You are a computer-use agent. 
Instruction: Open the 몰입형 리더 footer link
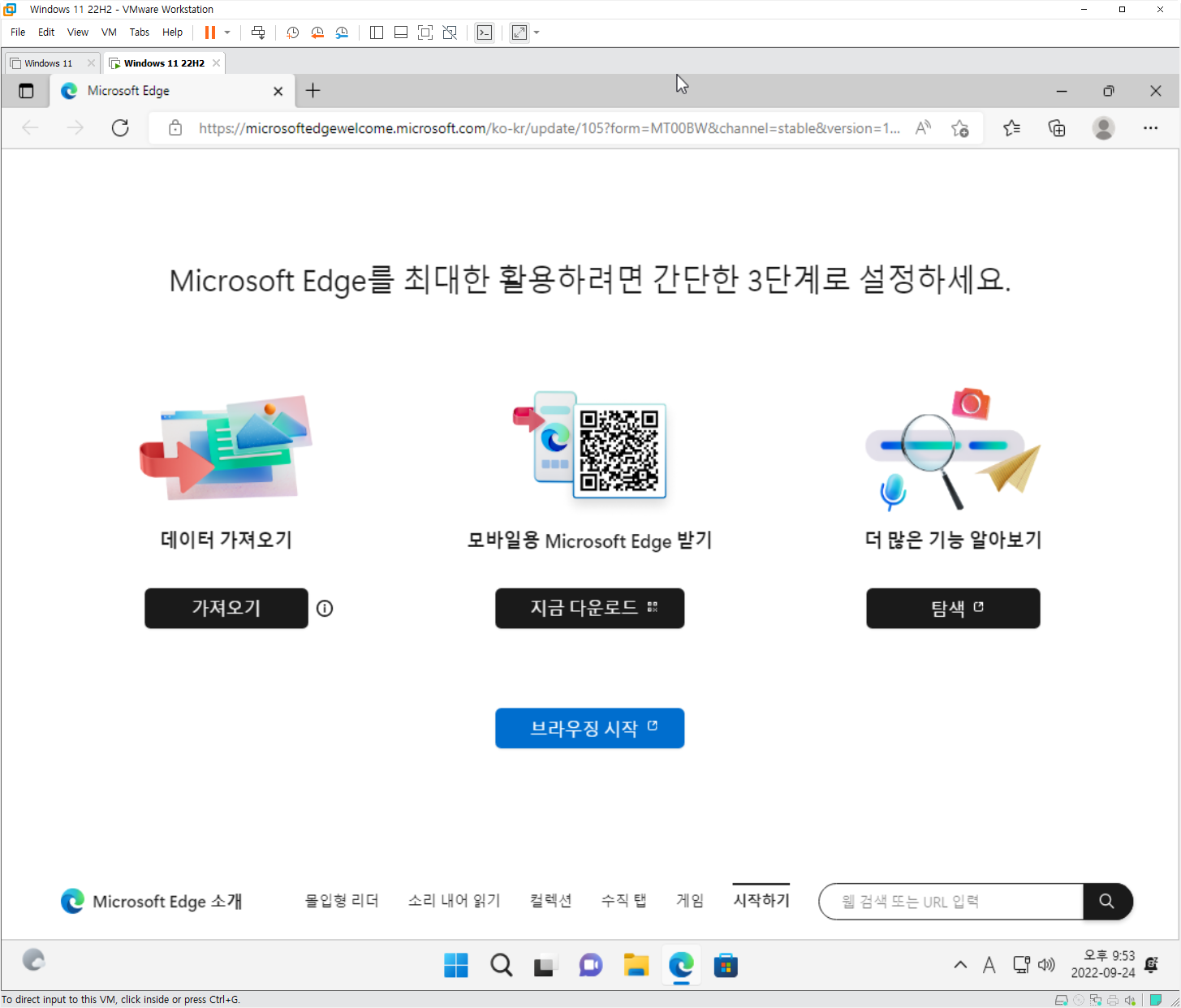click(342, 901)
